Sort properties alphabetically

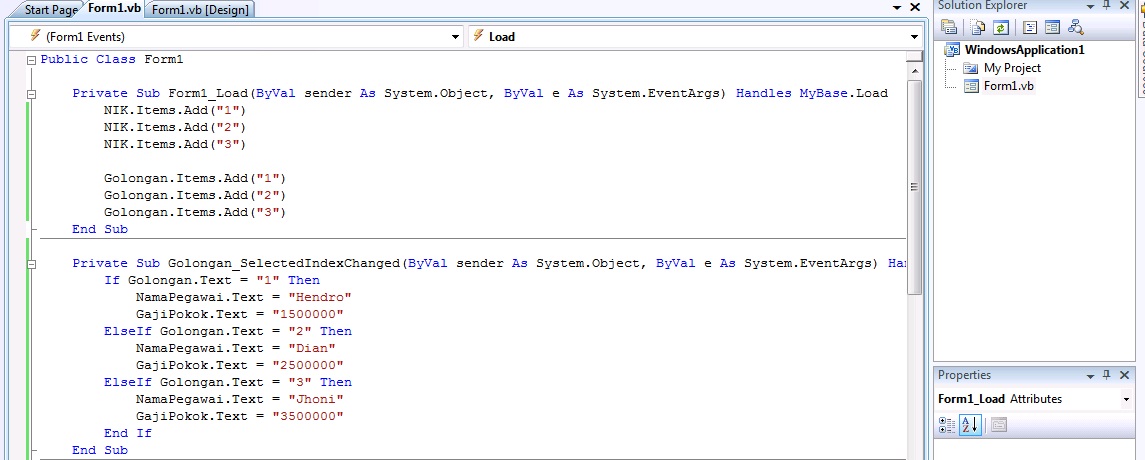point(970,425)
